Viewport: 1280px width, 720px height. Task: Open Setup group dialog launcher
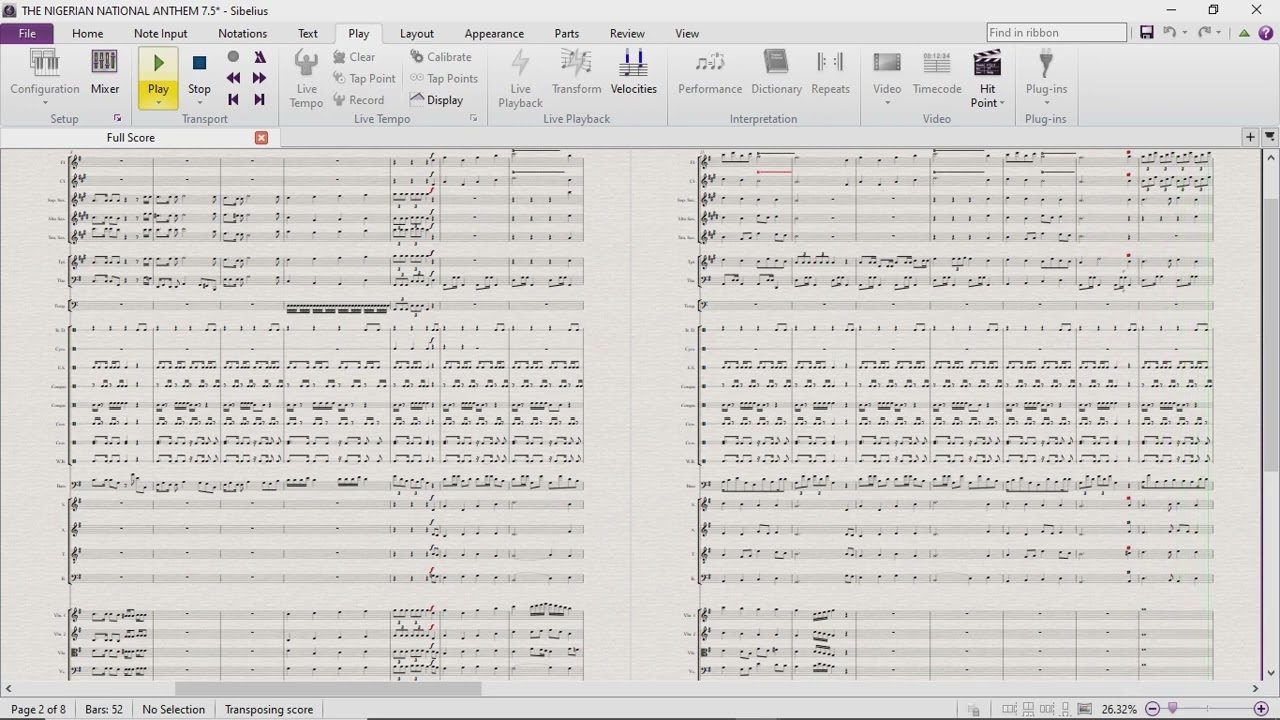pyautogui.click(x=117, y=119)
